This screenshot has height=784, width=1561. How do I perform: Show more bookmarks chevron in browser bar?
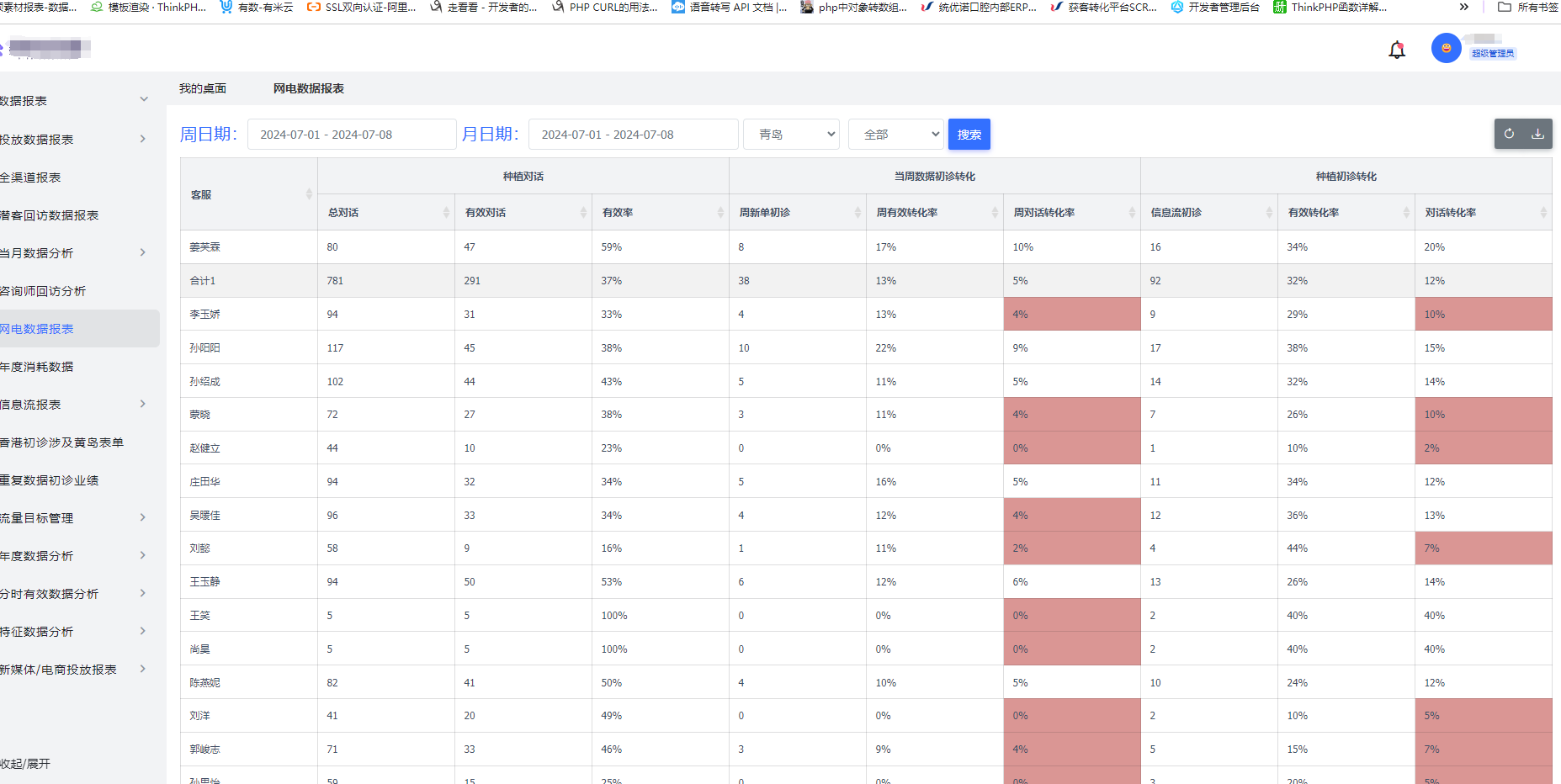pos(1464,7)
